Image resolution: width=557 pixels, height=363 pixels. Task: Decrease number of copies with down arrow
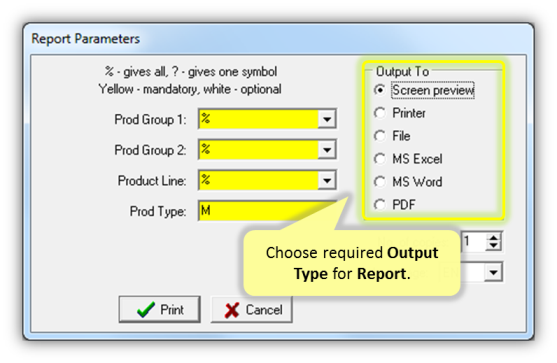(x=493, y=246)
